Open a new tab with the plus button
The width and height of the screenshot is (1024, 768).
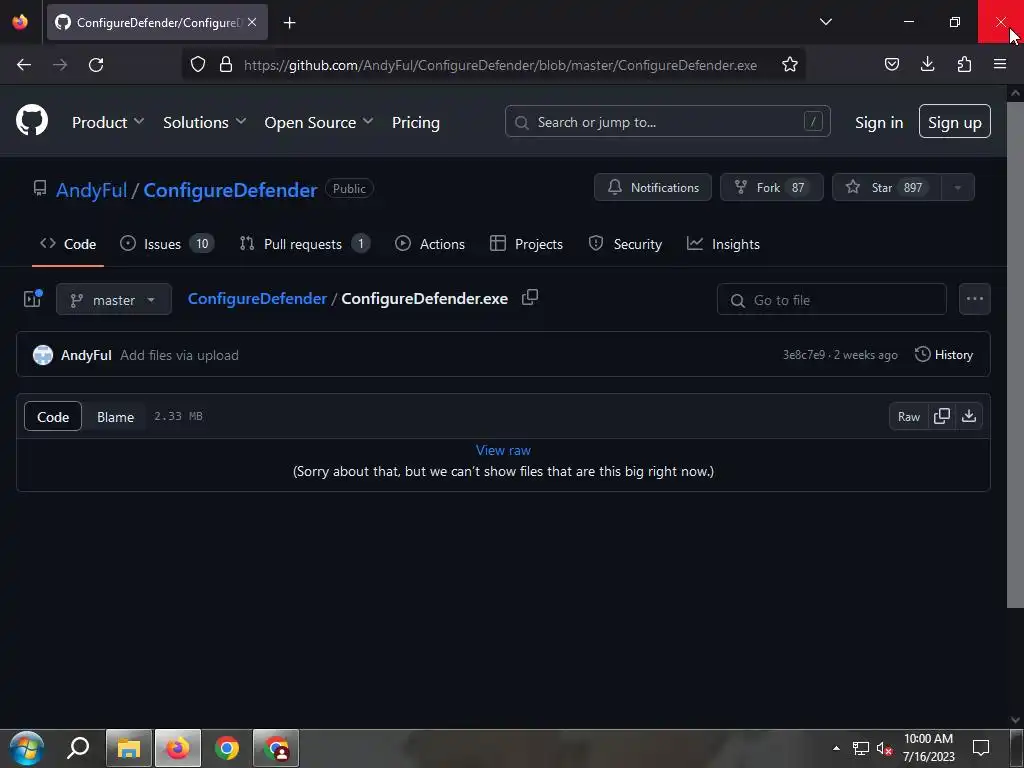289,23
